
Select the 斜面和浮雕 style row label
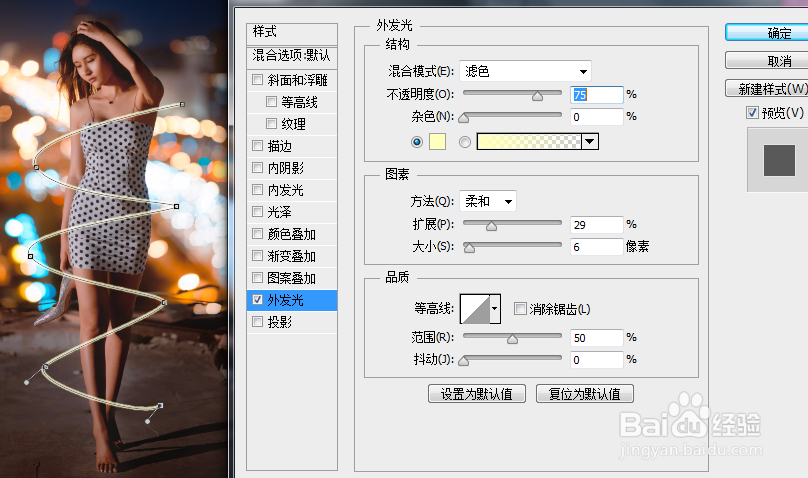(x=297, y=80)
